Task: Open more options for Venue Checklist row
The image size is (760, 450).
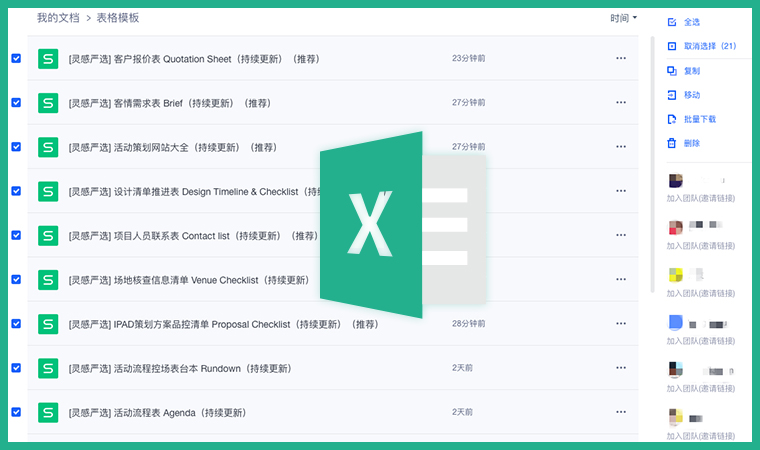Action: pos(621,279)
